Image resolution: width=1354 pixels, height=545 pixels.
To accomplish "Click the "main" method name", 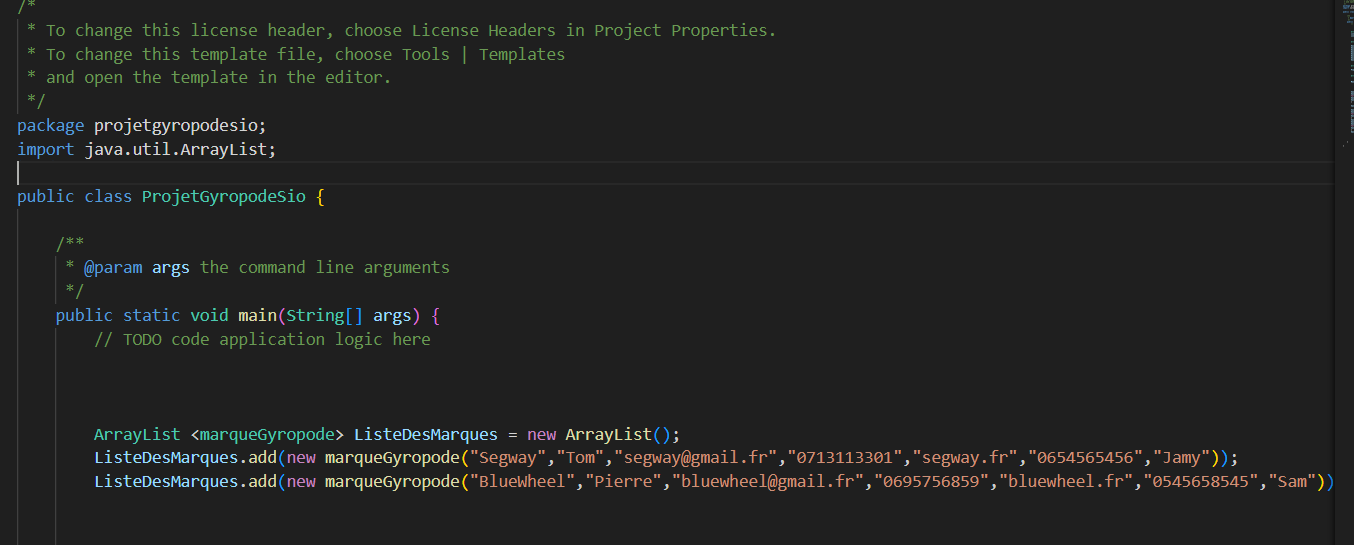I will [x=258, y=316].
